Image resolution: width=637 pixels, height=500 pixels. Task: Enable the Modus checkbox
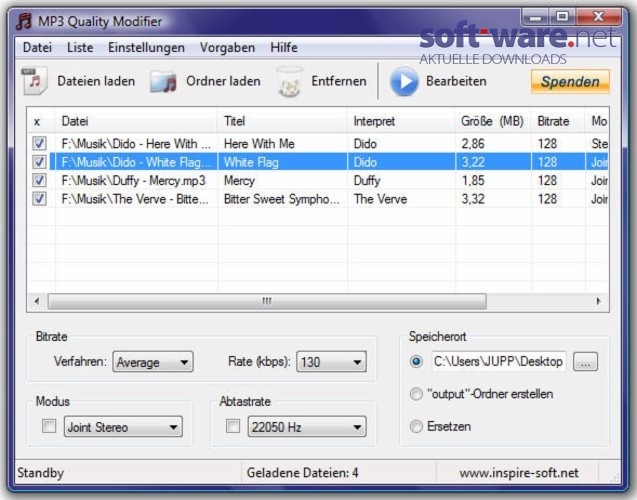pyautogui.click(x=49, y=426)
